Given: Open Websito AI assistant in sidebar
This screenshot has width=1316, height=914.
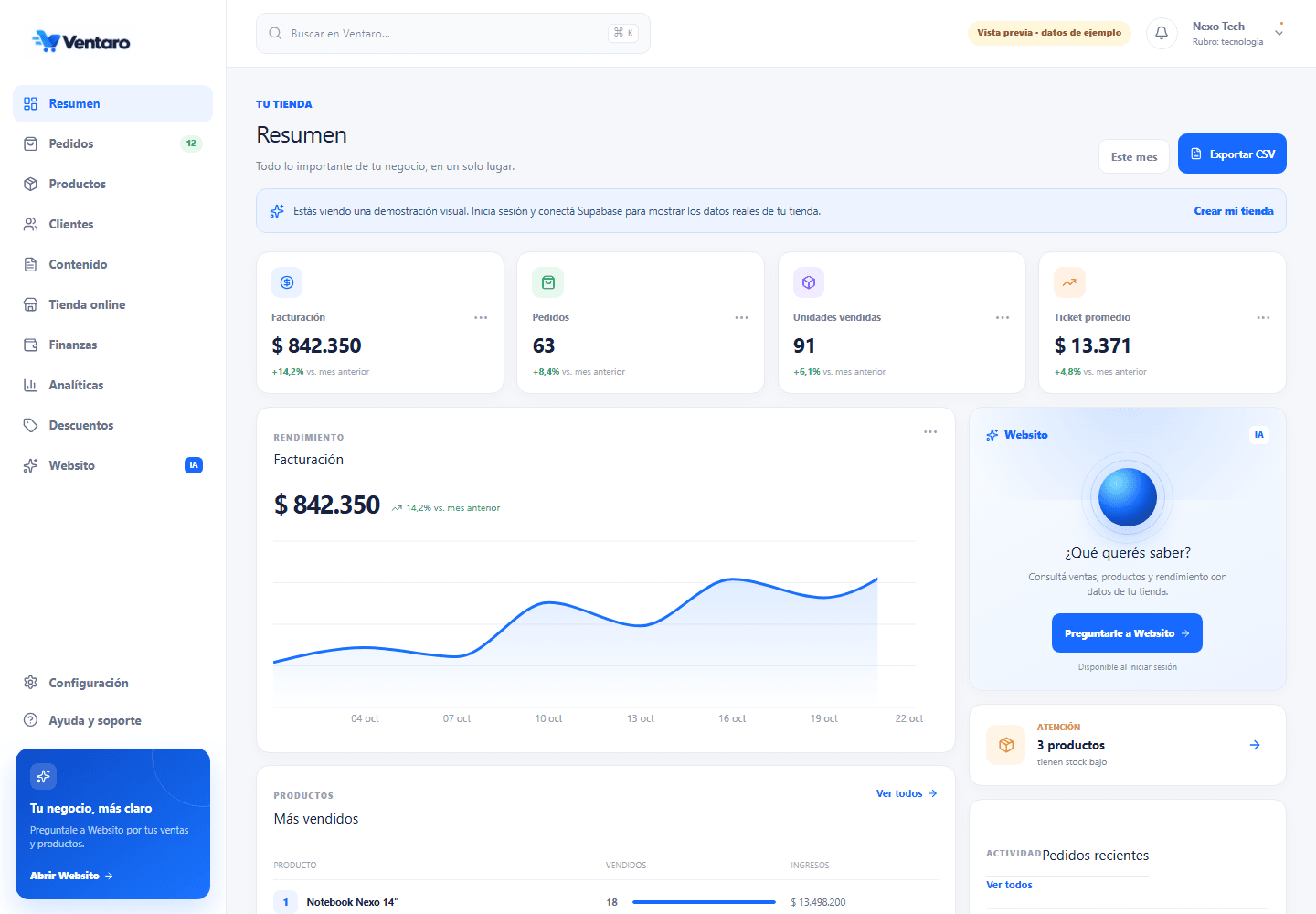Looking at the screenshot, I should [x=113, y=465].
